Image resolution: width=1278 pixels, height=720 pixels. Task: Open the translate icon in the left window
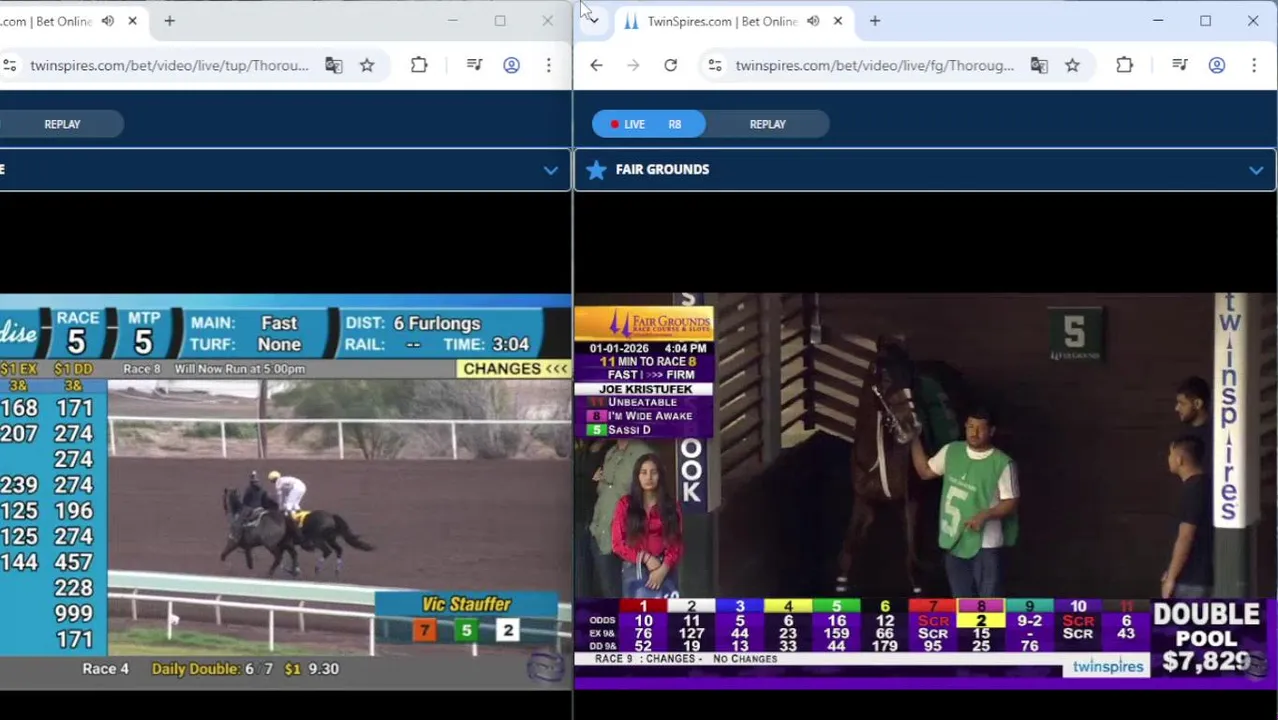333,65
